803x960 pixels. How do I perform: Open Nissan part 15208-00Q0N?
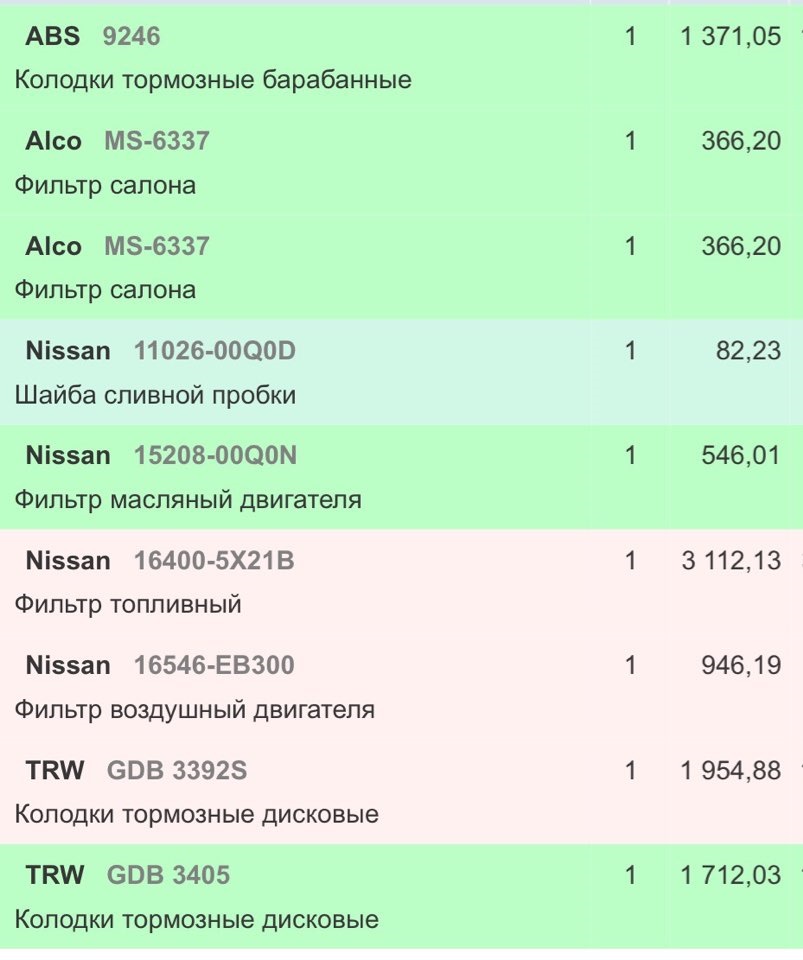click(215, 456)
